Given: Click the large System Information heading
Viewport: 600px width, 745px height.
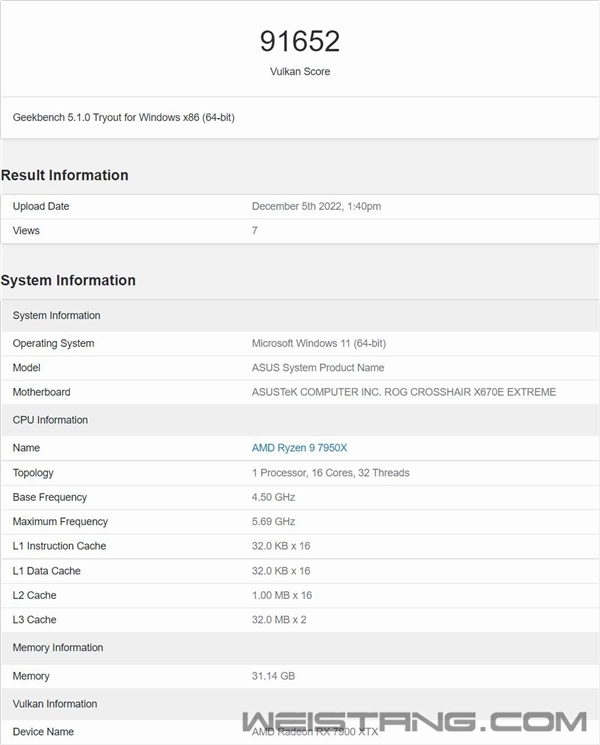Looking at the screenshot, I should [68, 280].
